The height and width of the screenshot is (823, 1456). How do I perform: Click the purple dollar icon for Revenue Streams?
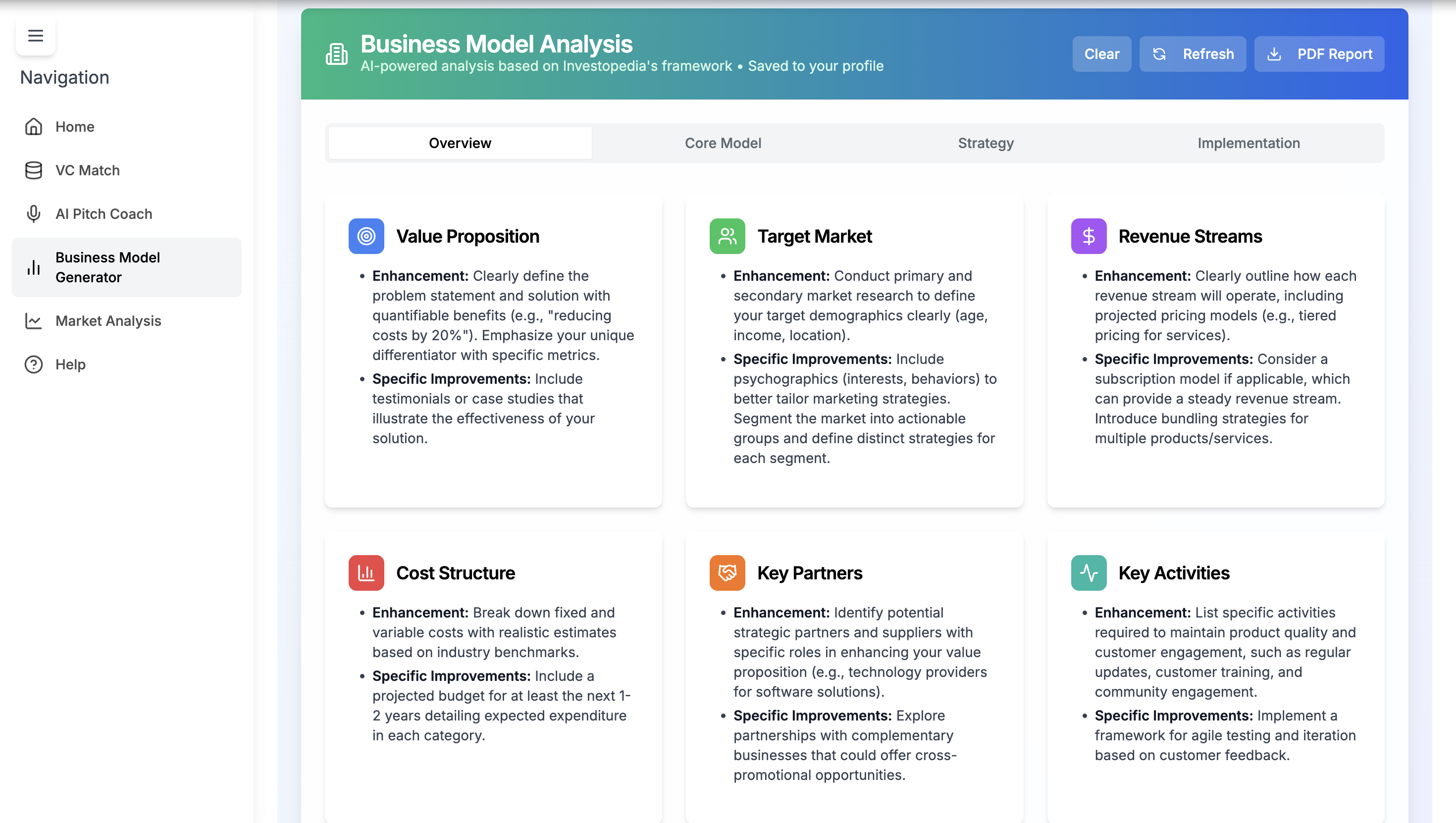[x=1089, y=236]
